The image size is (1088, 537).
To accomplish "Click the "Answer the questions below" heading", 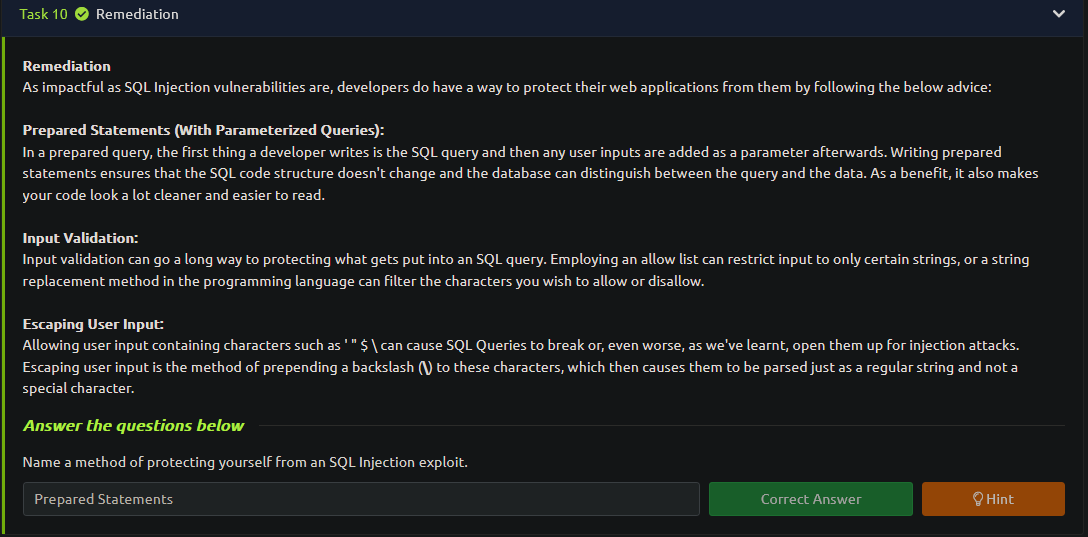I will pos(133,425).
